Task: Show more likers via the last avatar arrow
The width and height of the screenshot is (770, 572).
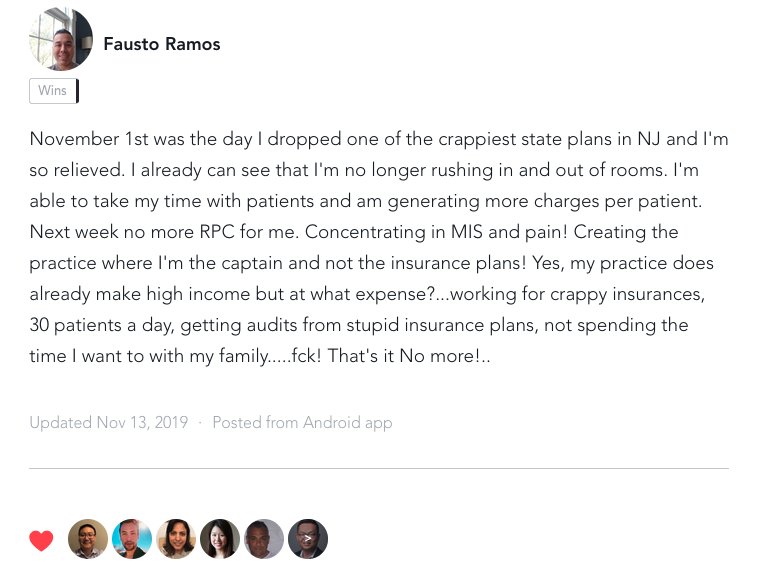Action: 308,539
